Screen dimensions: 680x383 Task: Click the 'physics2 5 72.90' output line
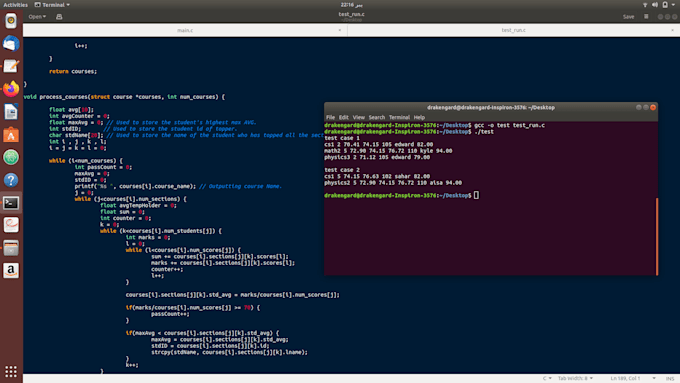tap(393, 183)
